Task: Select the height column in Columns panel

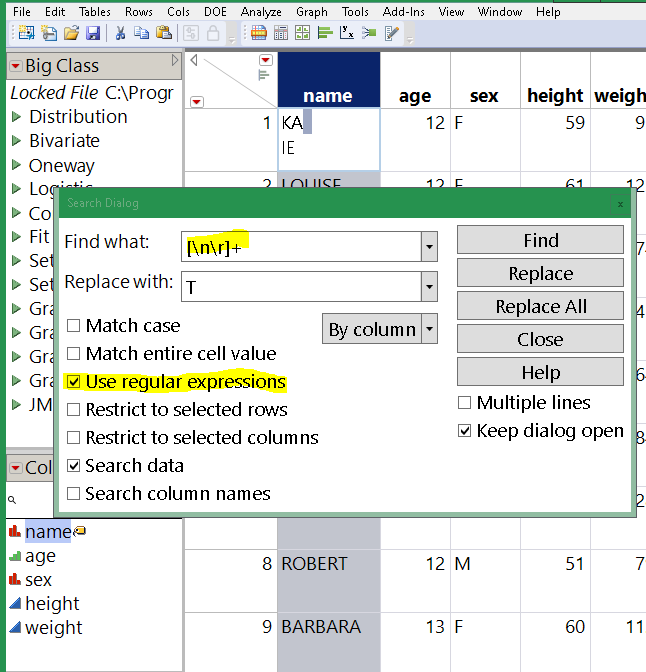Action: click(52, 603)
